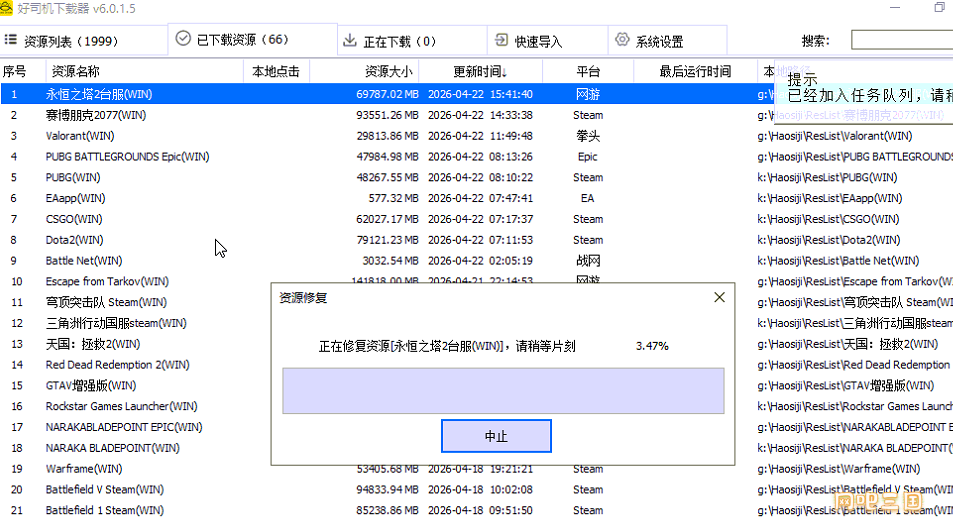Sort by 序号 column header
The width and height of the screenshot is (953, 526).
click(22, 72)
